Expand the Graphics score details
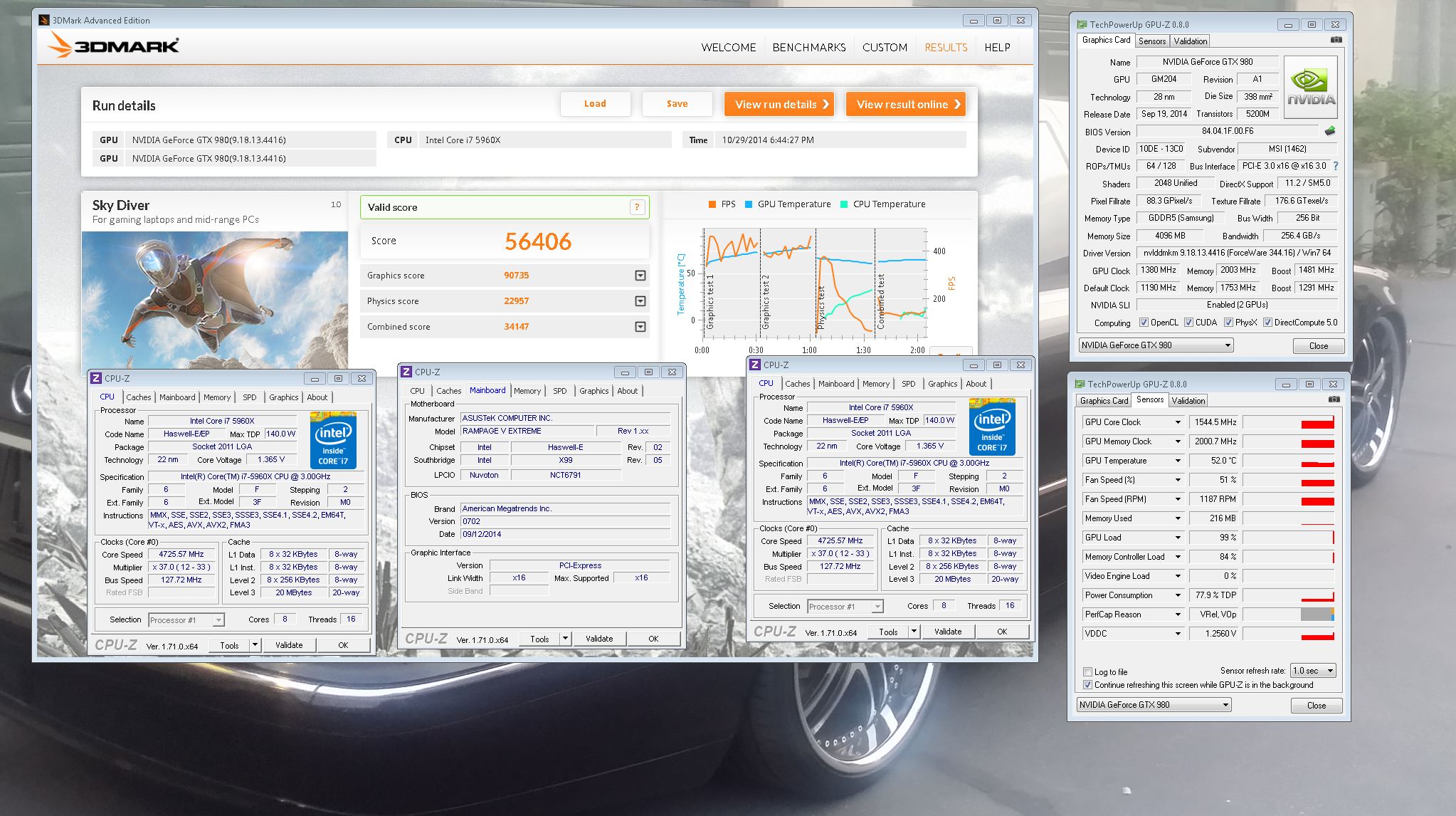This screenshot has height=816, width=1456. coord(640,276)
